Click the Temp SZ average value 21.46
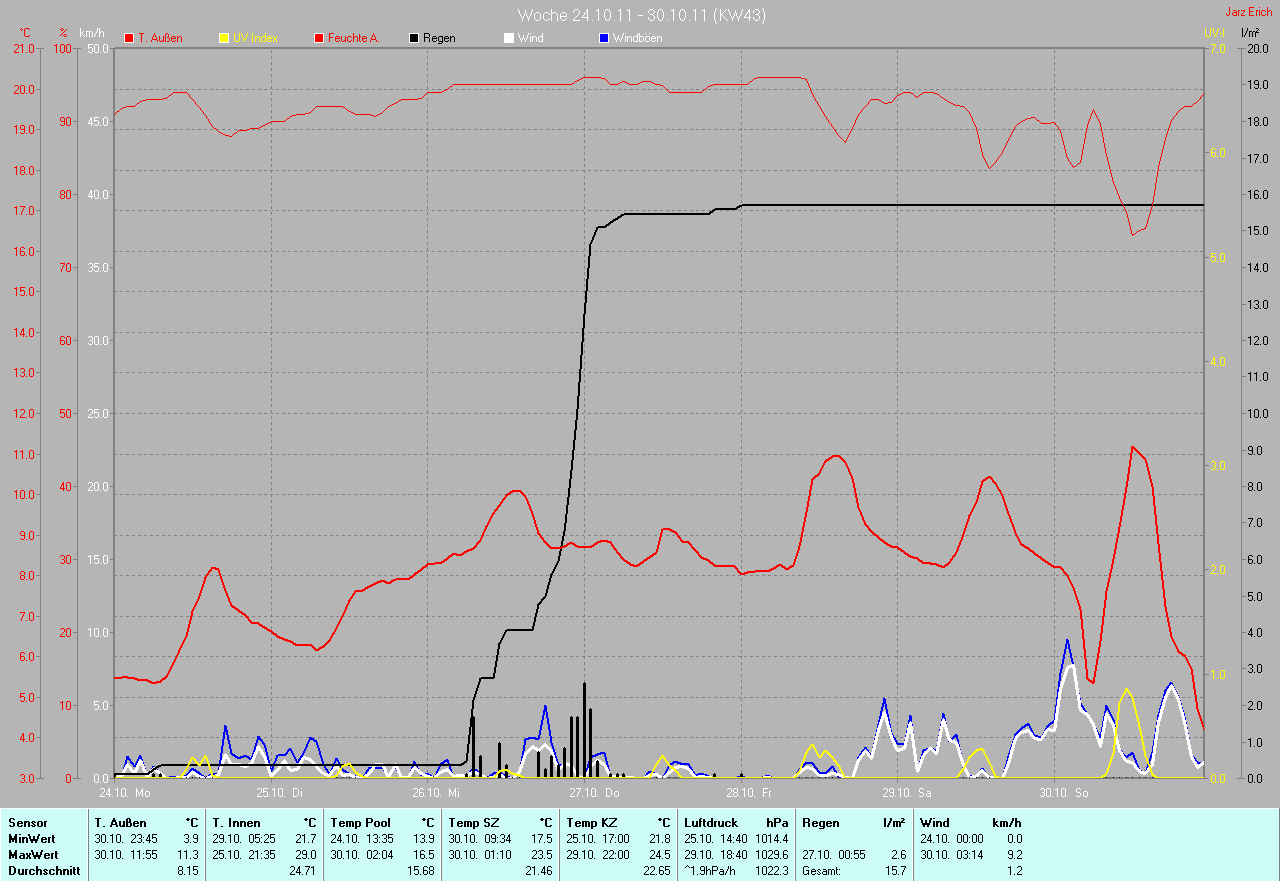The width and height of the screenshot is (1280, 881). [538, 871]
